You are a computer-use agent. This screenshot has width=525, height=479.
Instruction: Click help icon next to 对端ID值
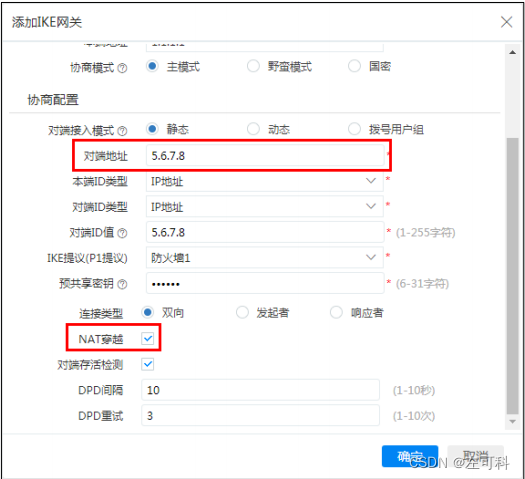tap(123, 233)
